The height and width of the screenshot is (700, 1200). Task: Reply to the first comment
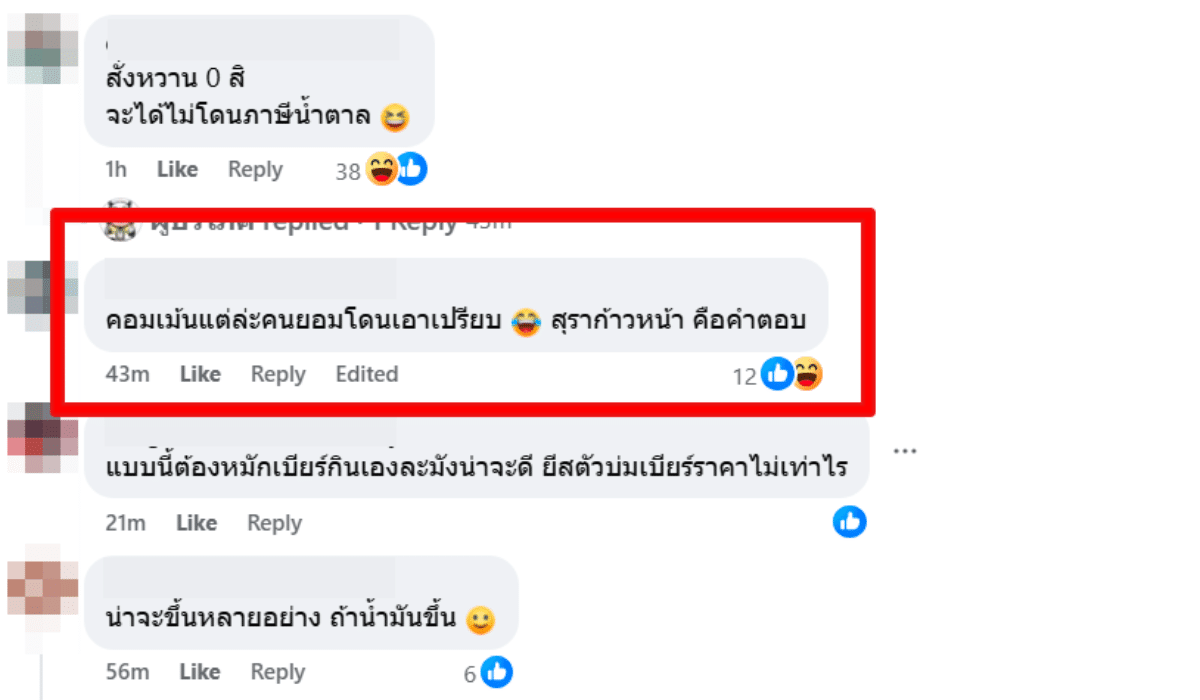point(255,170)
